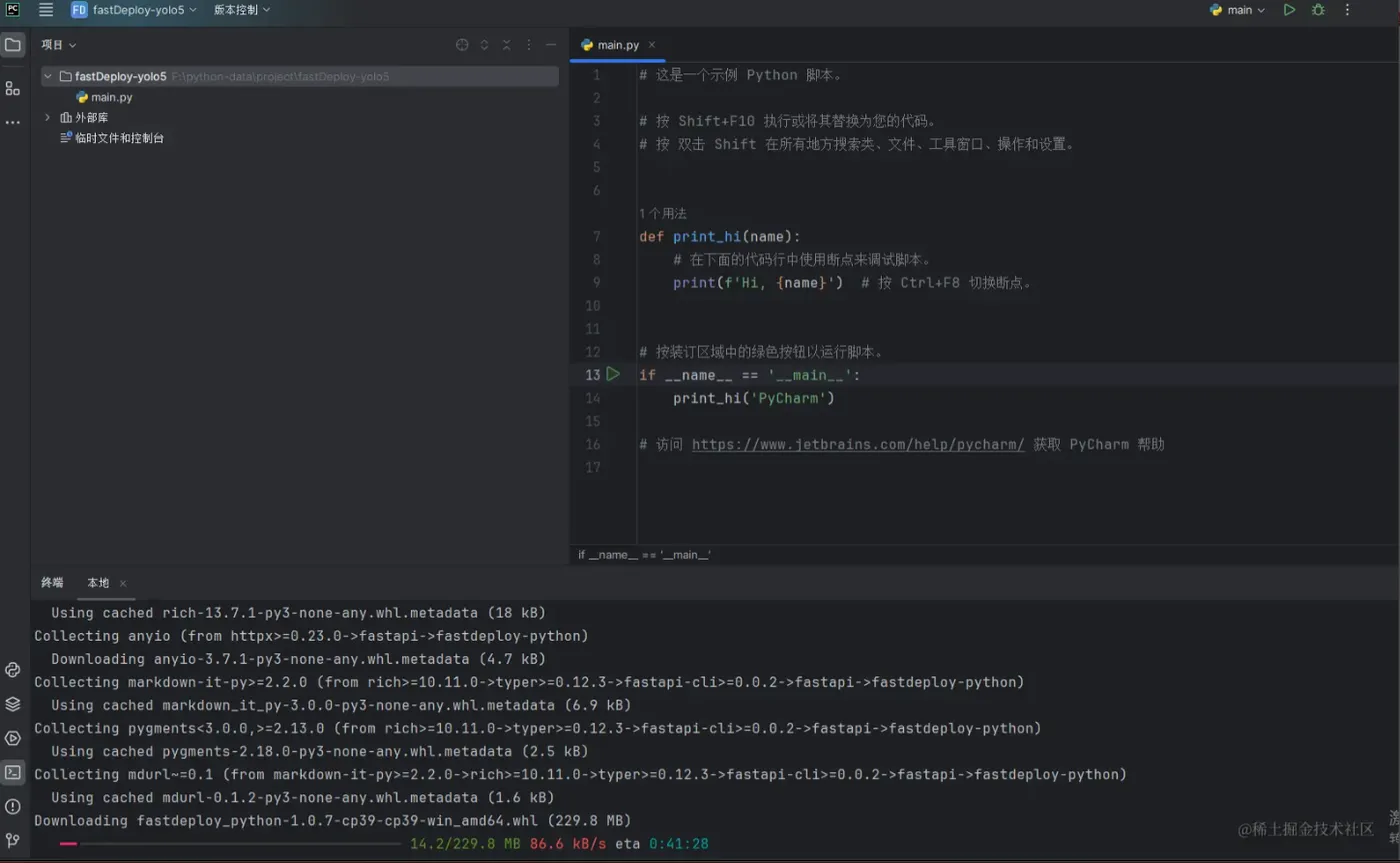Open the 版本控制 dropdown
This screenshot has height=863, width=1400.
[x=241, y=10]
